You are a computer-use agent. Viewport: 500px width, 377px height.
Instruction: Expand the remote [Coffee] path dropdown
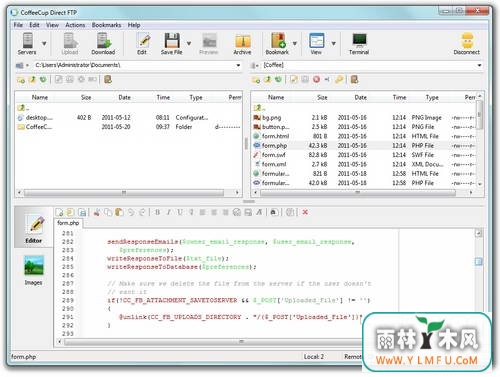(479, 65)
